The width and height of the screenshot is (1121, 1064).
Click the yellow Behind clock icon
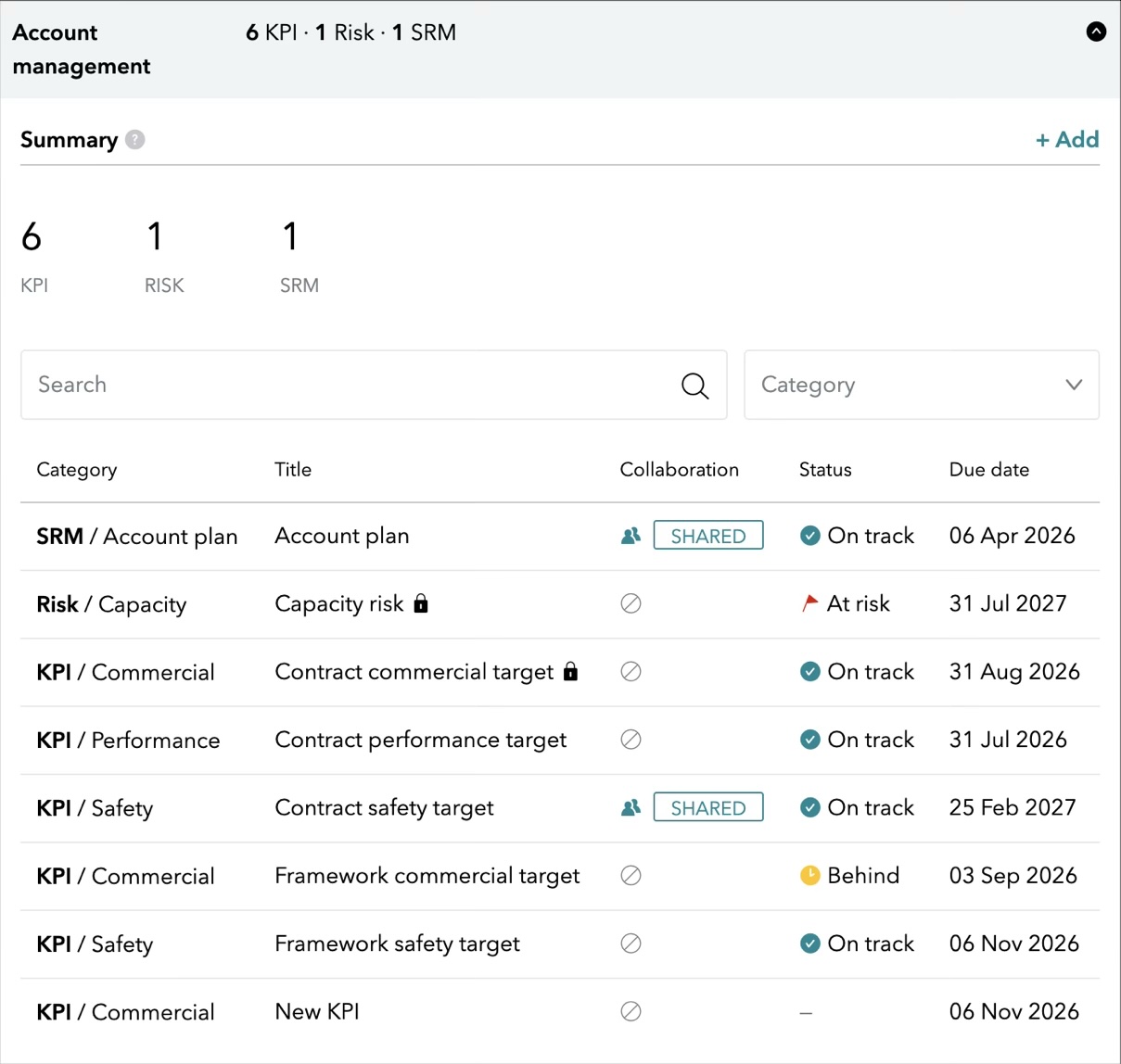[x=810, y=875]
